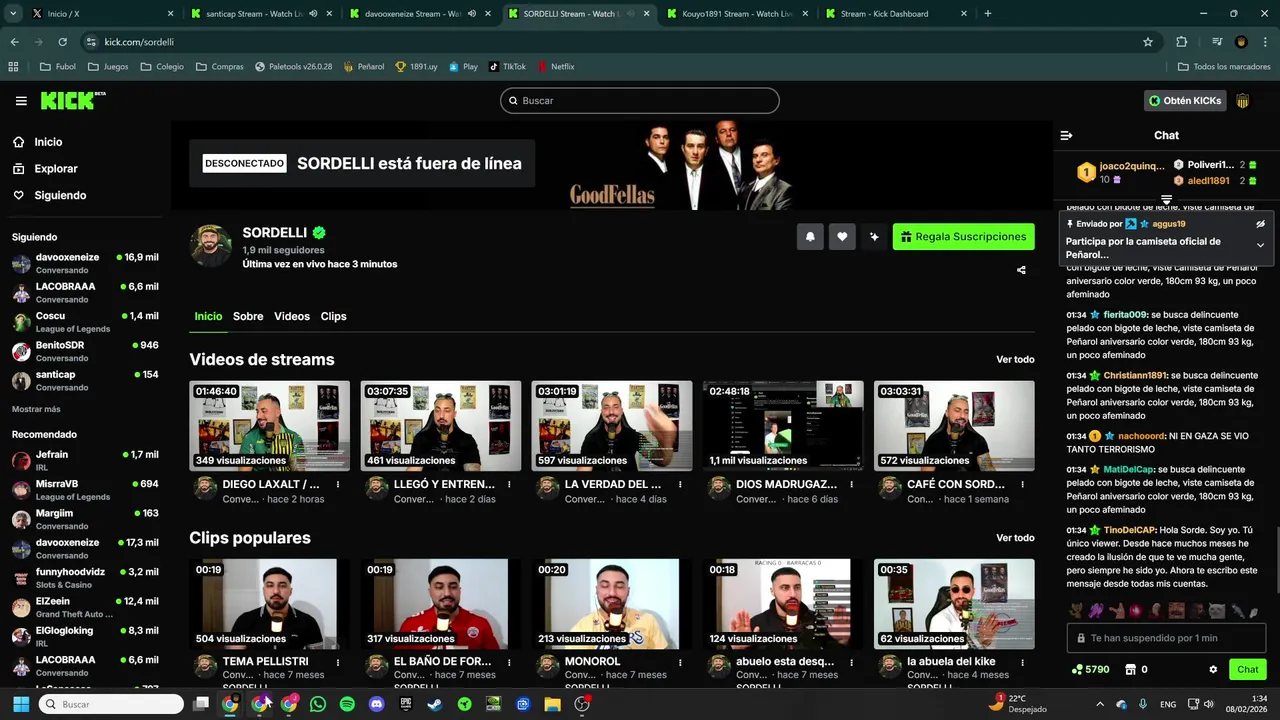Screen dimensions: 1280x720
Task: Select the Sobre channel tab
Action: (x=248, y=316)
